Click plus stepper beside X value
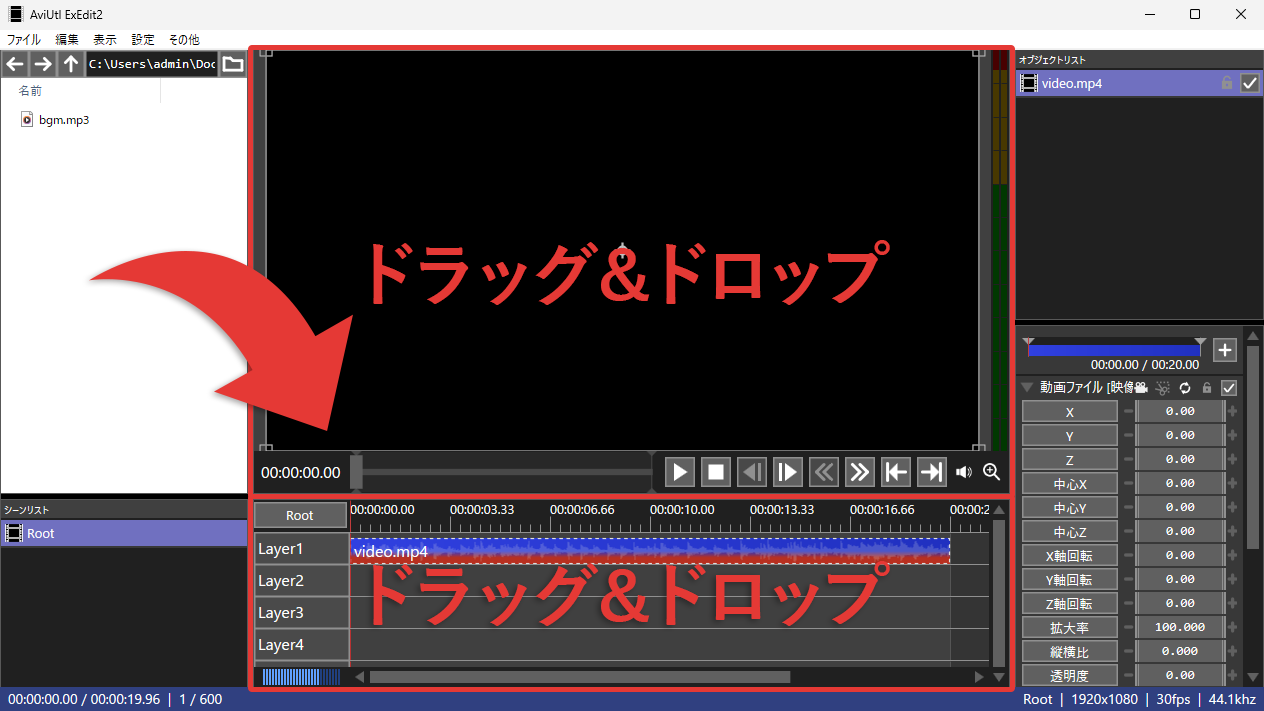 pyautogui.click(x=1232, y=411)
